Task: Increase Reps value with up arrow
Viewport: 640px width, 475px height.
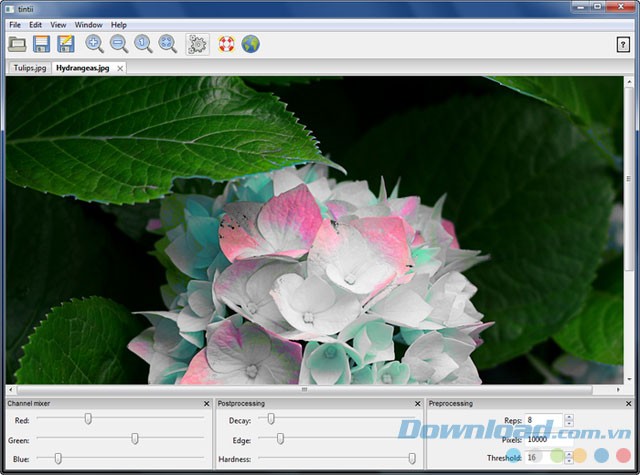Action: 569,417
